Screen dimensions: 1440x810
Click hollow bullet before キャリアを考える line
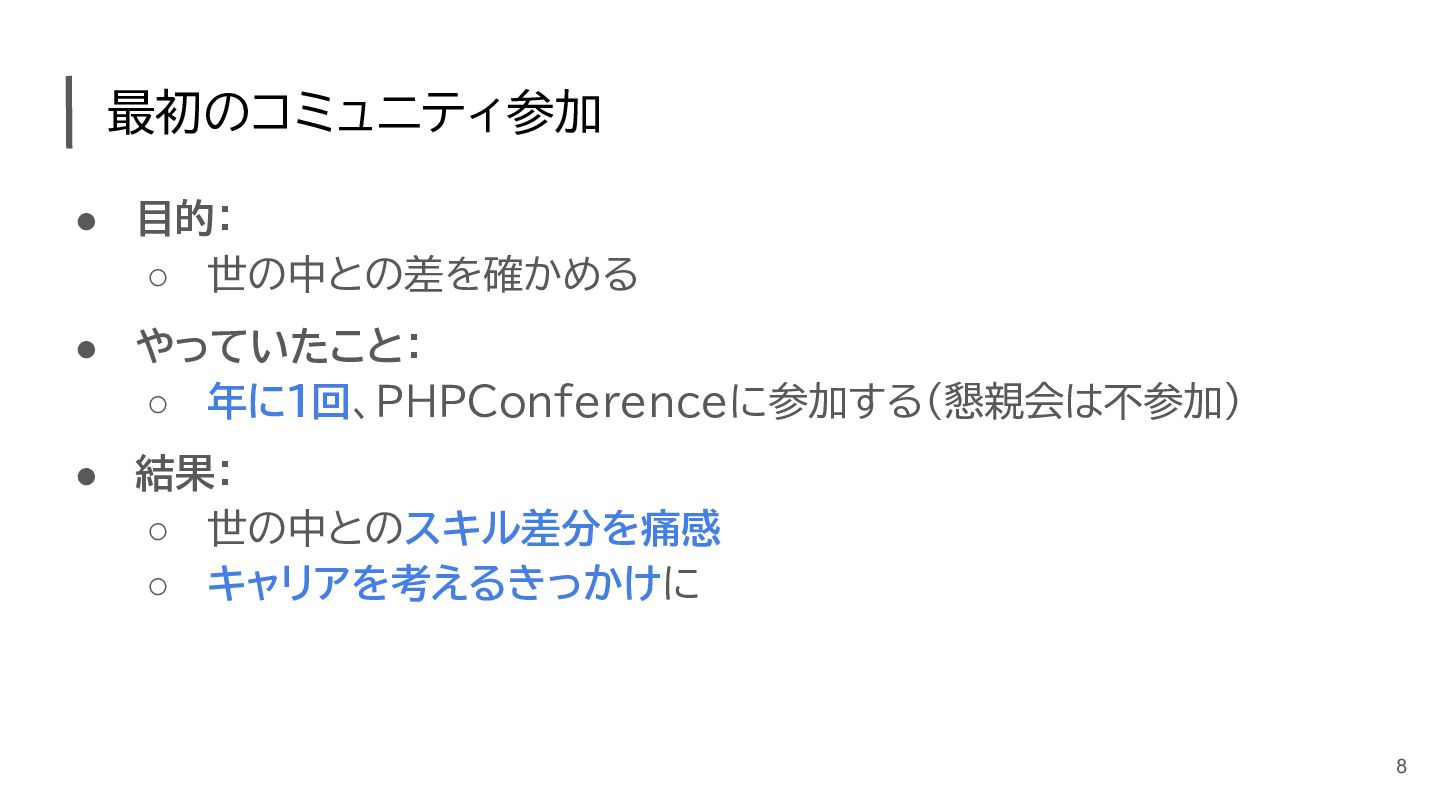[x=158, y=586]
